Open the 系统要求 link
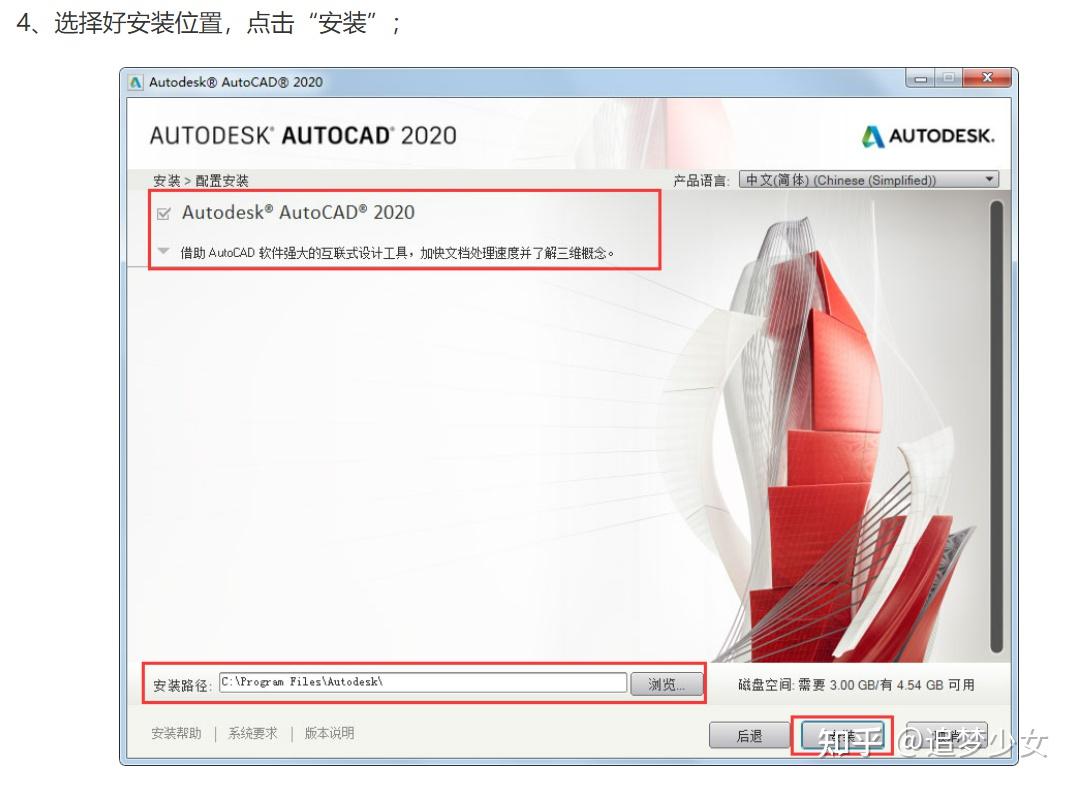The image size is (1077, 788). tap(253, 733)
